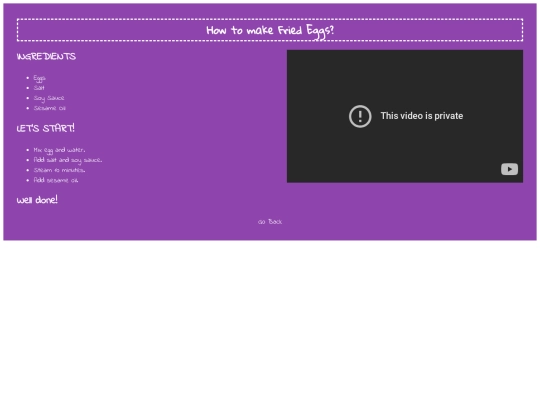
Task: Click the 'Steam 10 minutes.' step
Action: click(x=59, y=170)
